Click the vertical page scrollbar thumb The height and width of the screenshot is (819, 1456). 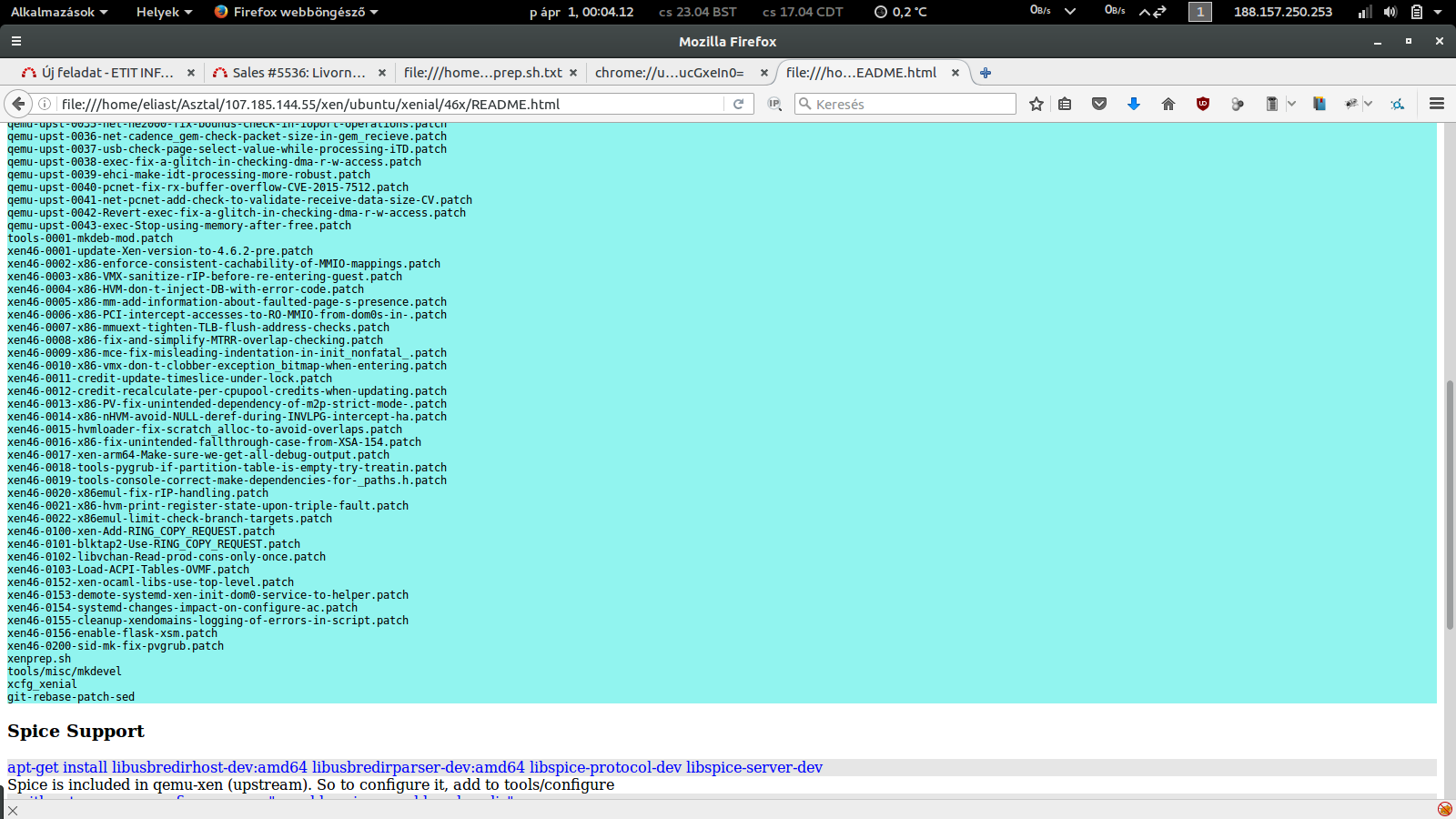tap(1449, 505)
